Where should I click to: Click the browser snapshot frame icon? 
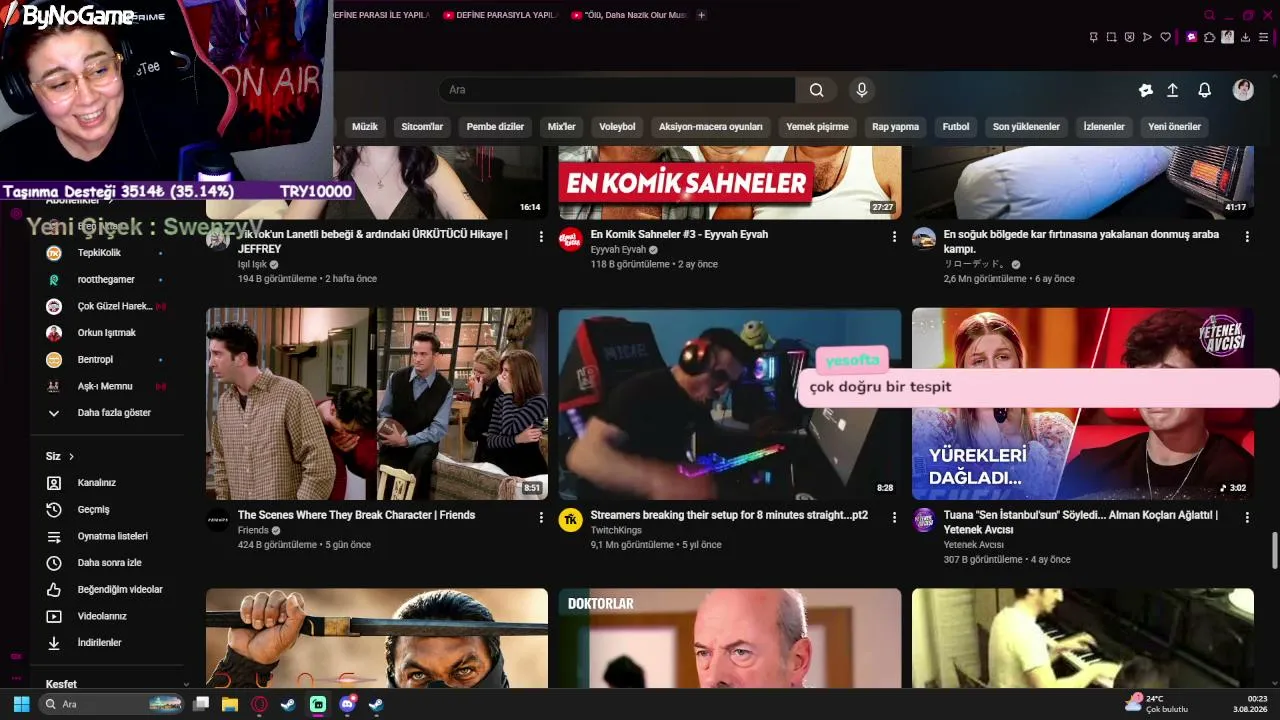(x=1112, y=37)
